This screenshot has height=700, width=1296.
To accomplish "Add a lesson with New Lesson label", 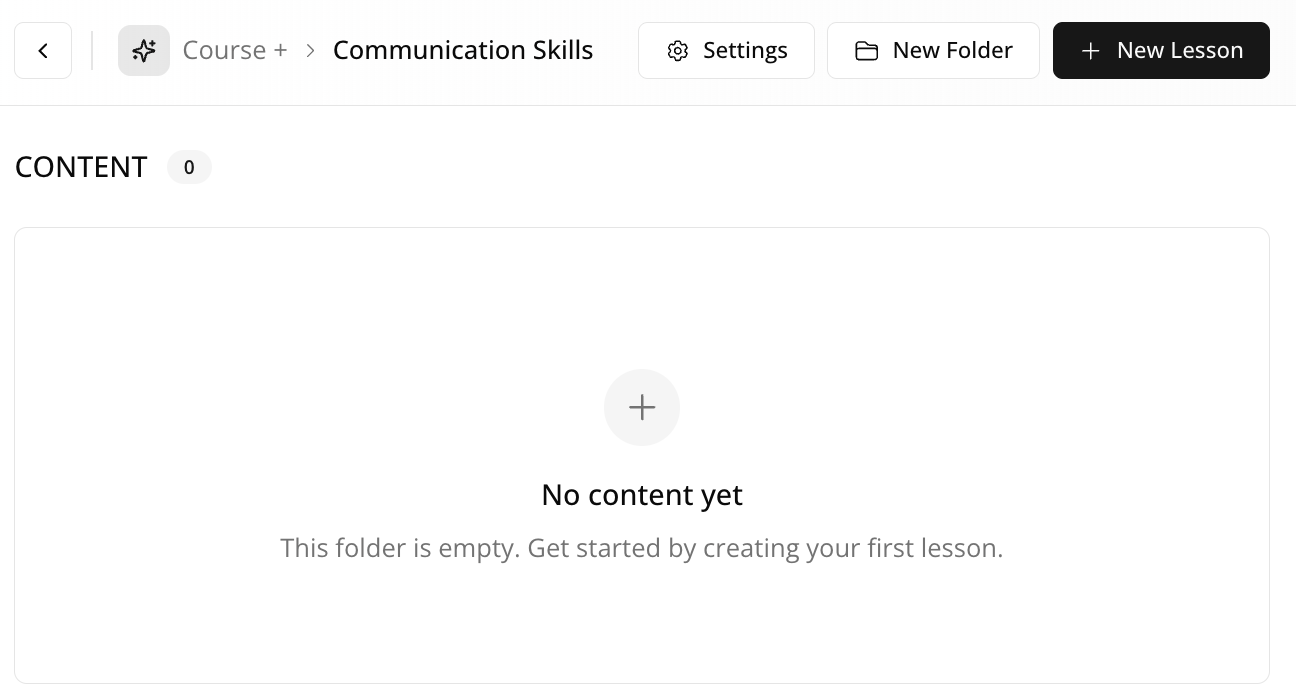I will [1180, 50].
